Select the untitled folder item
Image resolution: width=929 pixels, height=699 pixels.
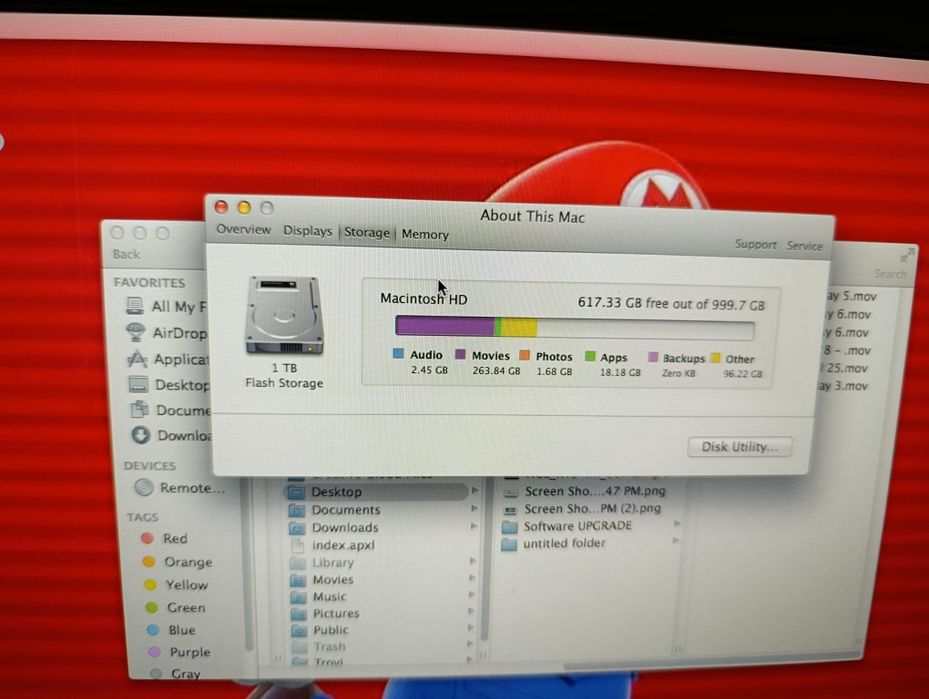[x=553, y=543]
